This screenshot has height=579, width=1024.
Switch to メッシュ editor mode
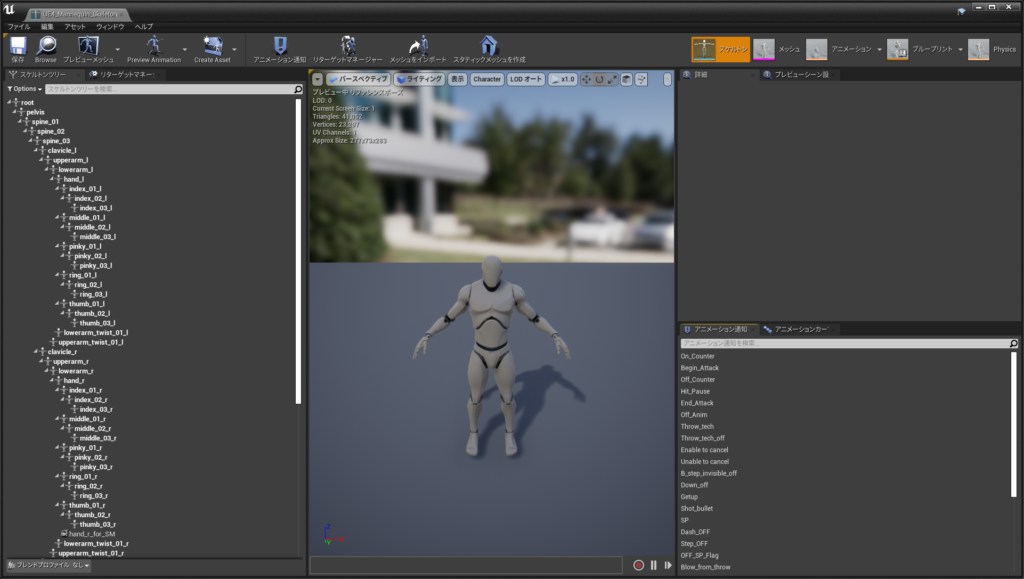point(777,49)
